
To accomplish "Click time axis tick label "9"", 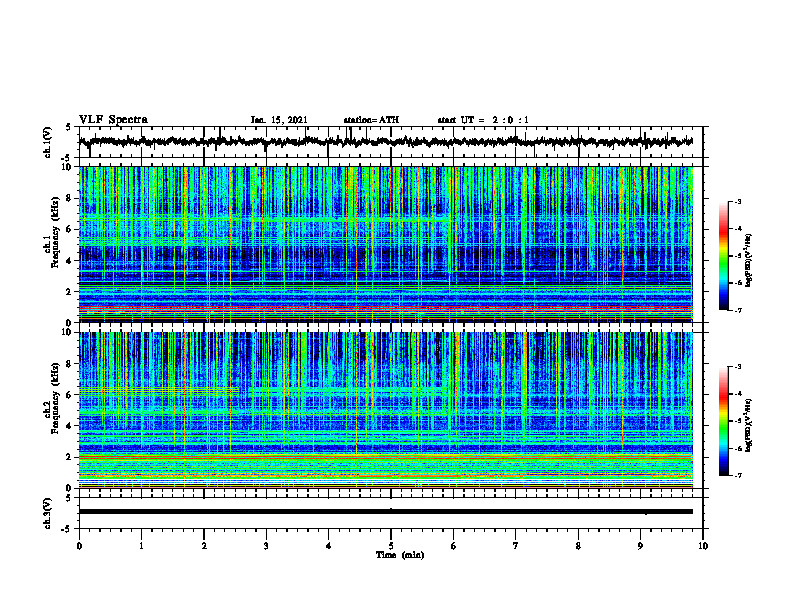I will [x=640, y=546].
